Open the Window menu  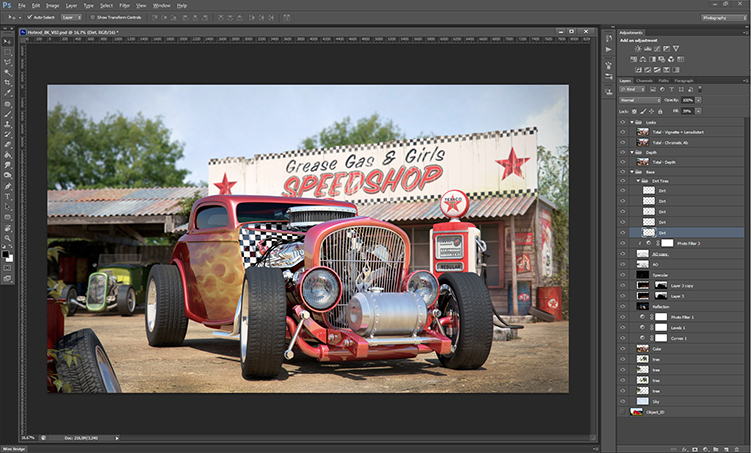tap(161, 6)
